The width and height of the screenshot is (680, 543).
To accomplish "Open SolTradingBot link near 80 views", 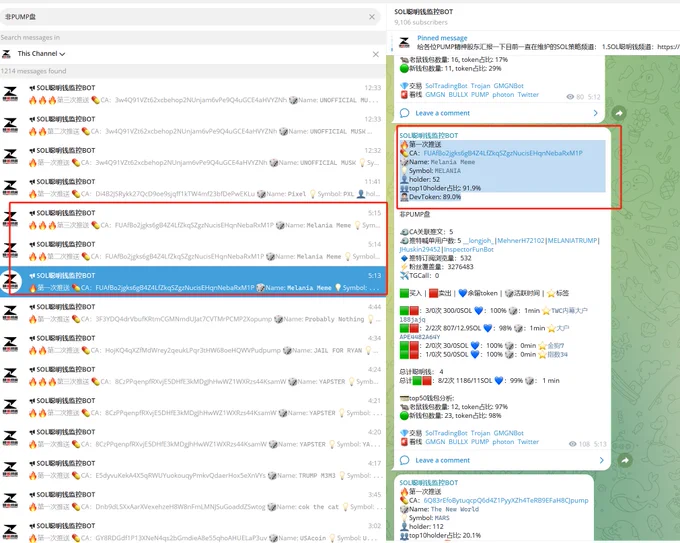I will (446, 86).
